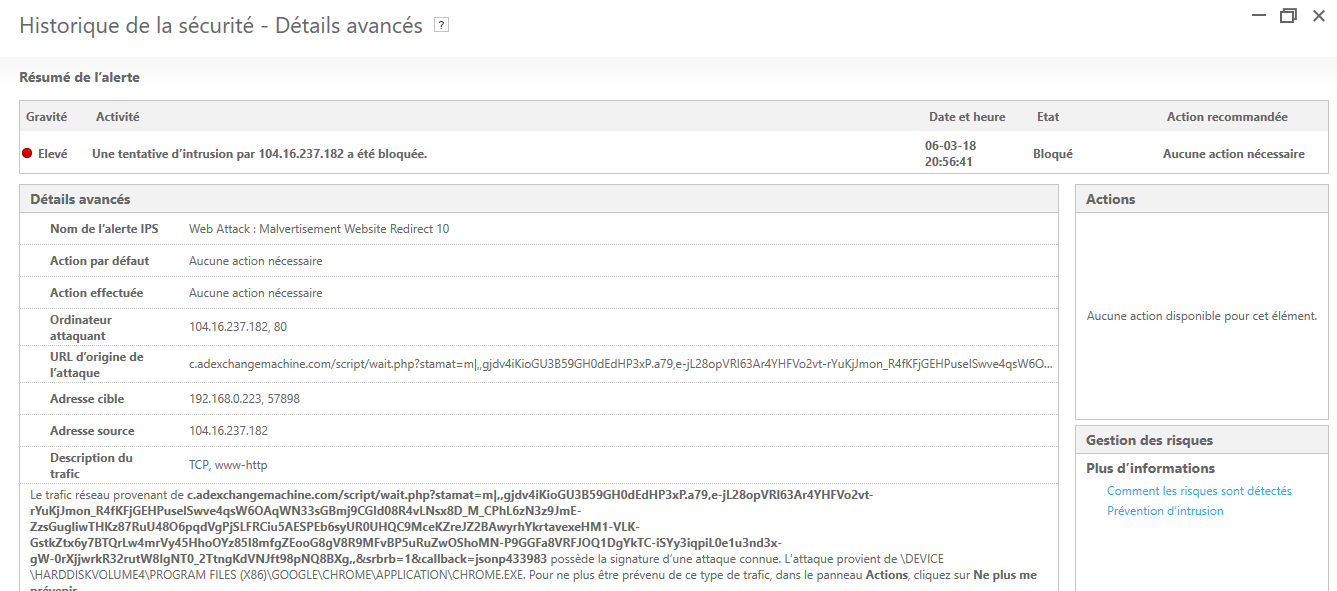The height and width of the screenshot is (591, 1337).
Task: Close the Détails avancés window
Action: 1319,16
